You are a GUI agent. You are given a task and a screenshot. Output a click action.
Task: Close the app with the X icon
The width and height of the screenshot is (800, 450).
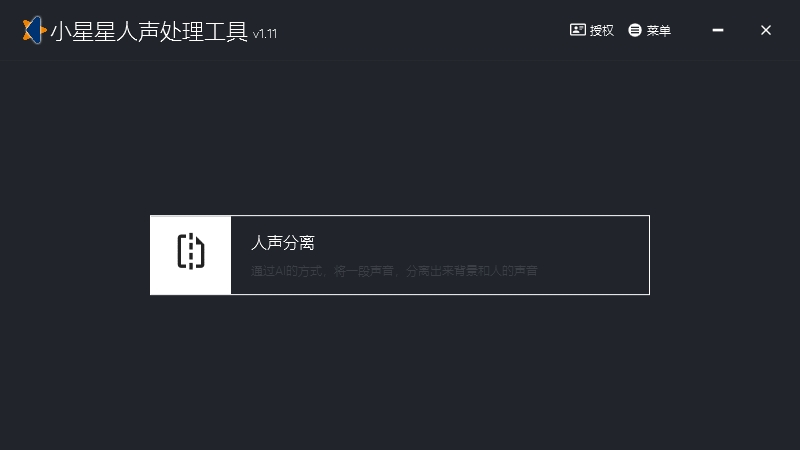tap(766, 30)
